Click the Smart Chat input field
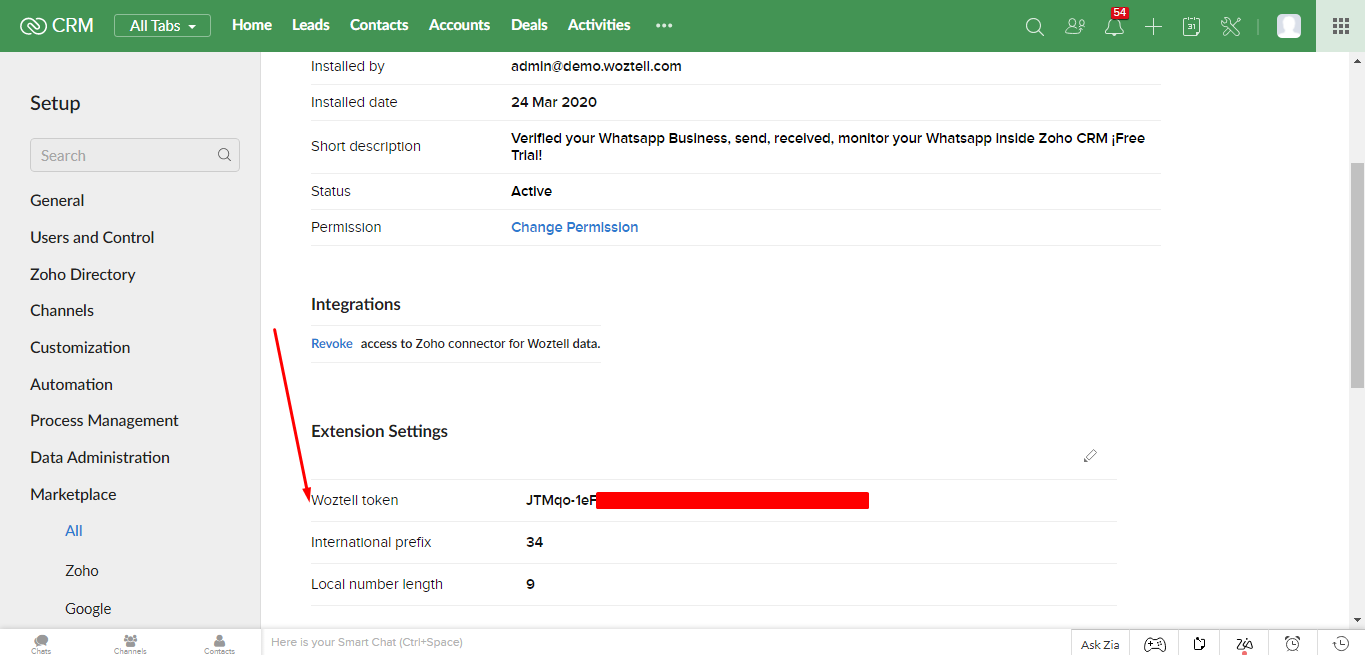The width and height of the screenshot is (1365, 655). click(x=666, y=642)
